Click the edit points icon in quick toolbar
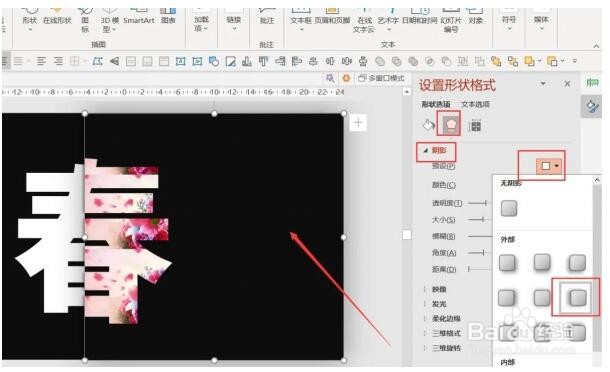610x372 pixels. tap(97, 61)
